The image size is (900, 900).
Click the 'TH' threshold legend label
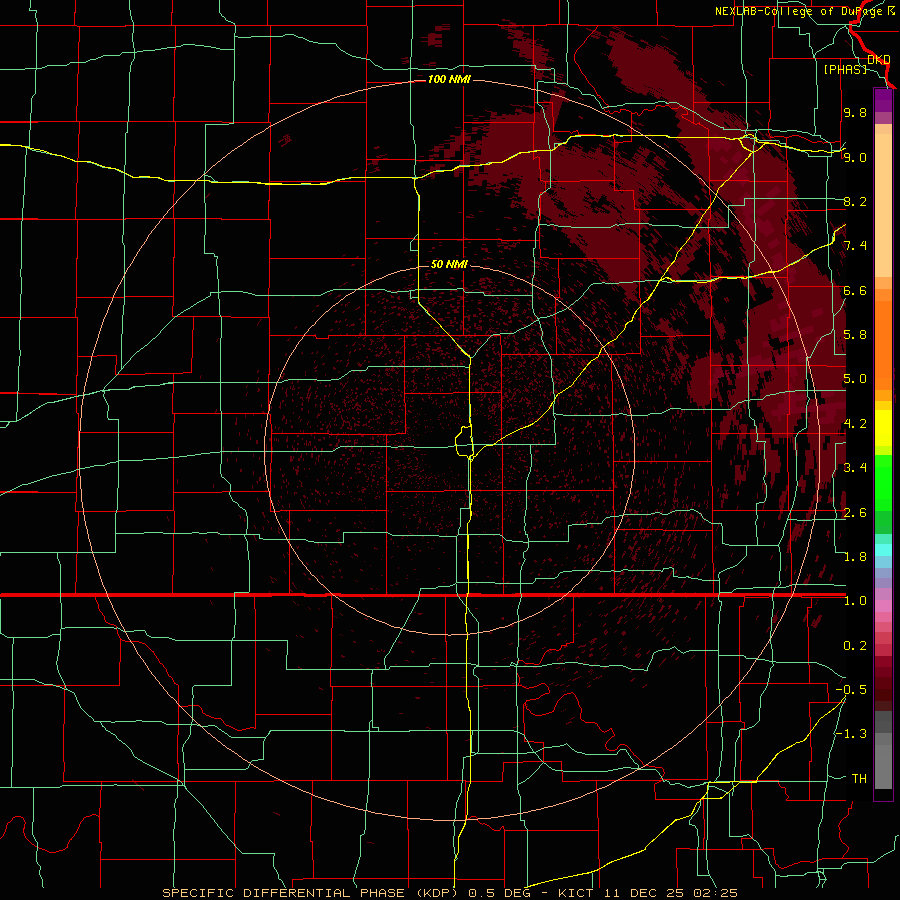(x=859, y=779)
